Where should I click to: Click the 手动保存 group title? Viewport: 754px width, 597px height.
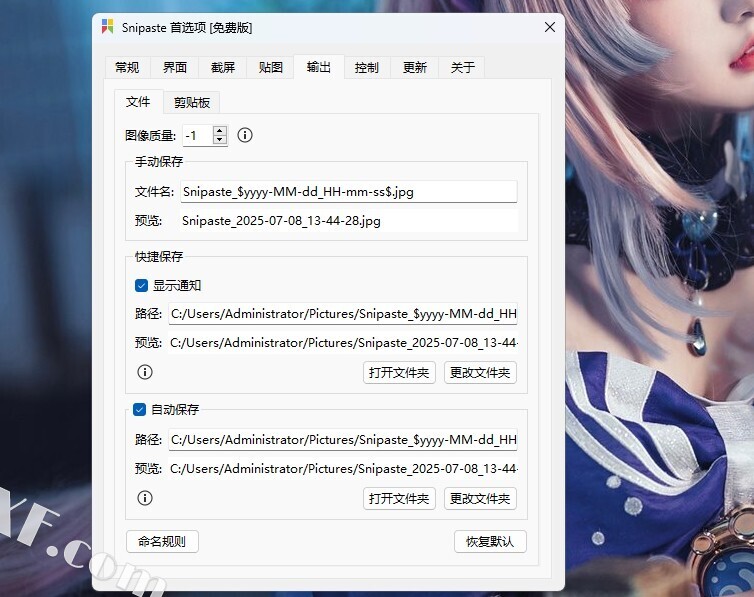tap(159, 162)
